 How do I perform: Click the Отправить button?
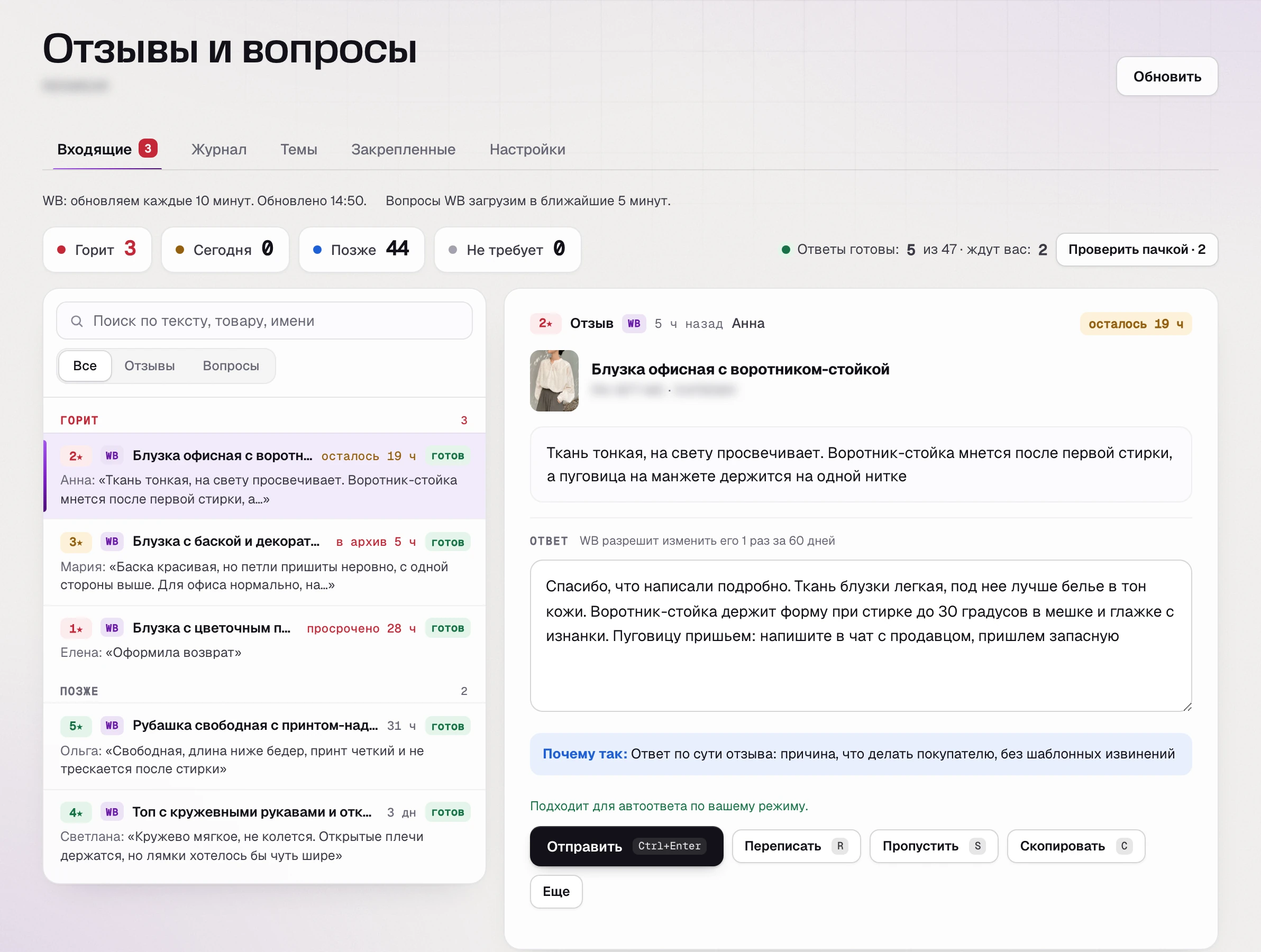point(626,846)
